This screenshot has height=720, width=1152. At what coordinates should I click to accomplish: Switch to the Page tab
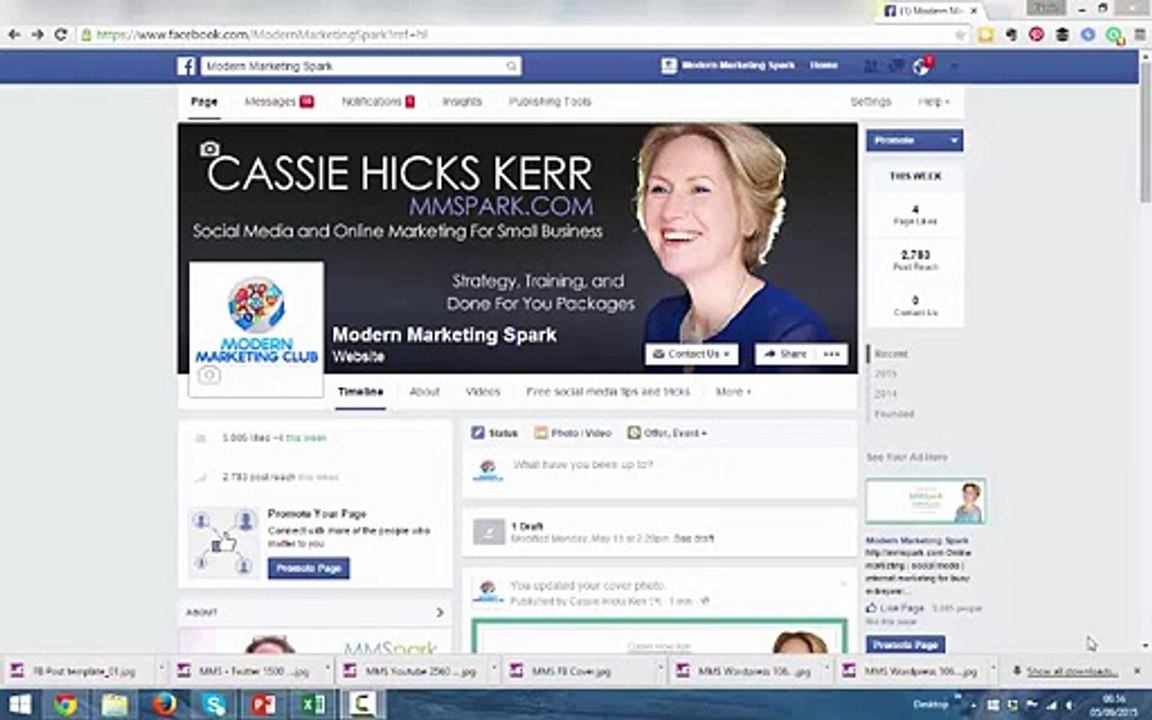click(x=204, y=101)
